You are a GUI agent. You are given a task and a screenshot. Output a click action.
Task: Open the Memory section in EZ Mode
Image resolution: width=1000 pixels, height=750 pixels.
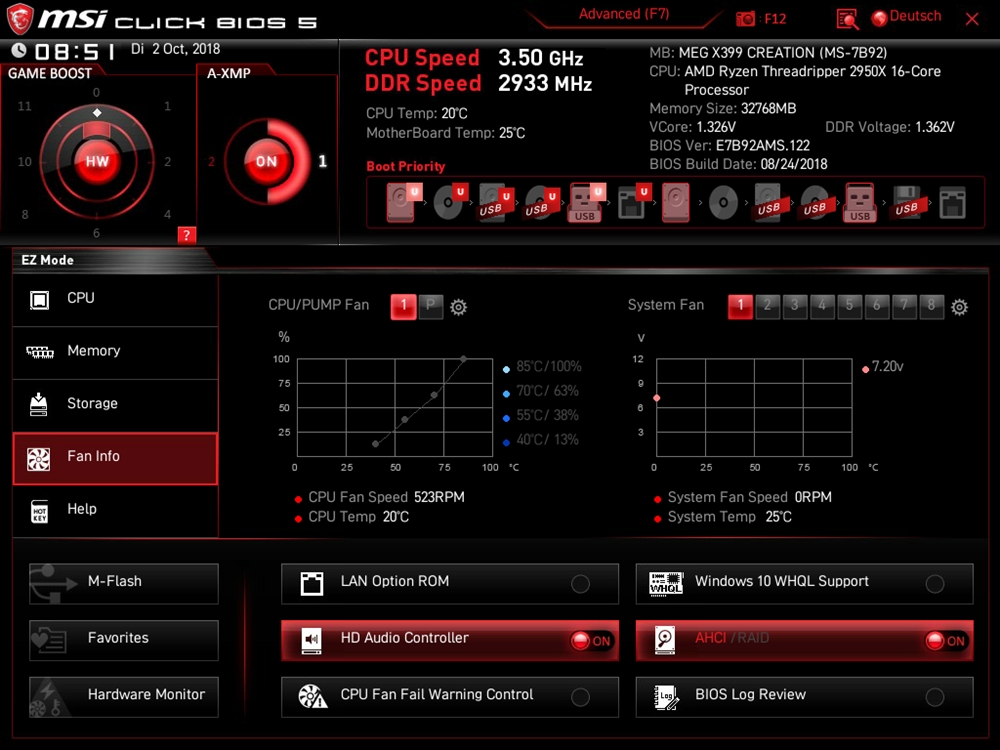(x=115, y=352)
